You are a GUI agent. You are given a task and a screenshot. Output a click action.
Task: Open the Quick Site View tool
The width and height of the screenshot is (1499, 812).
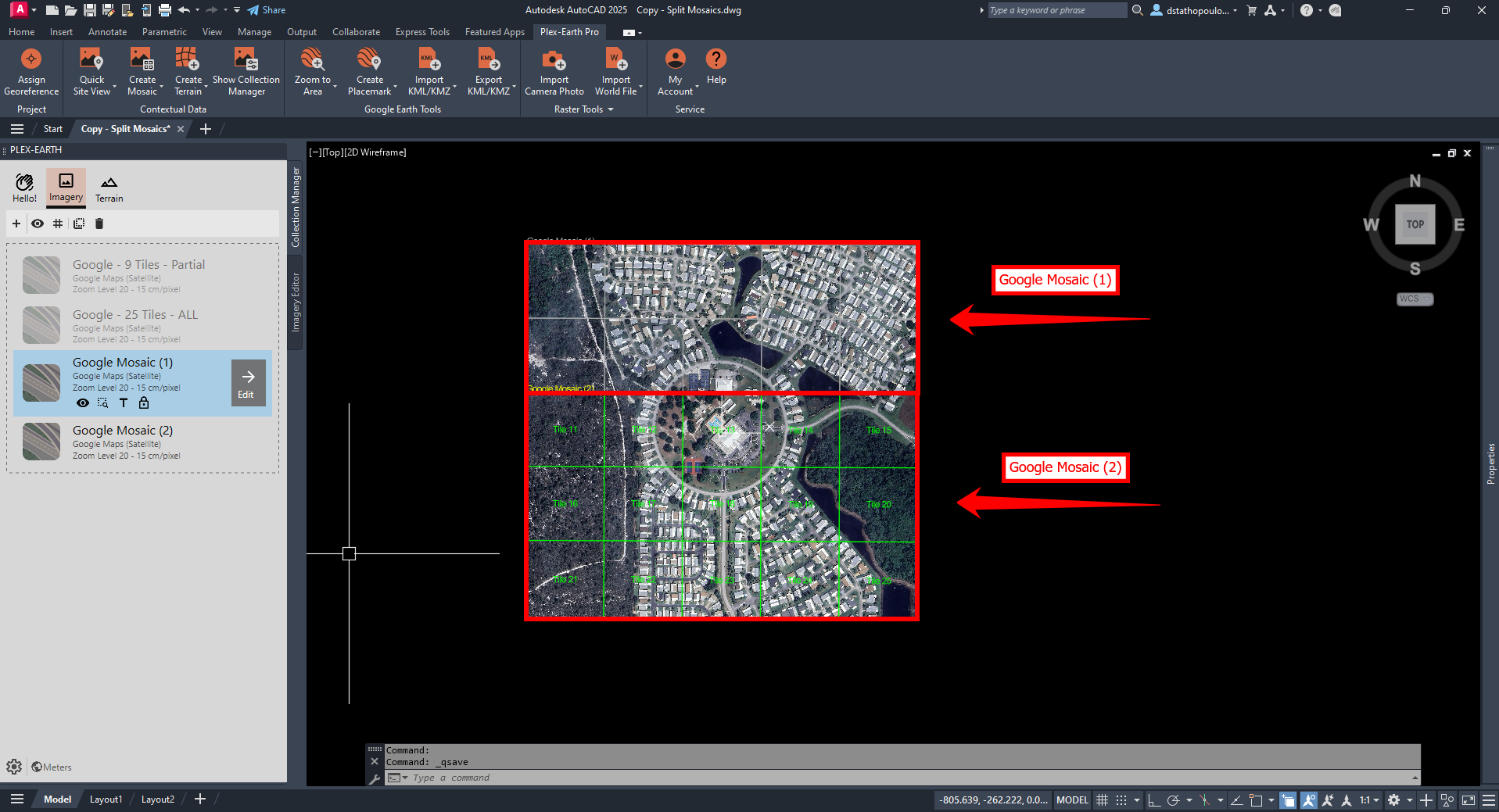(91, 72)
